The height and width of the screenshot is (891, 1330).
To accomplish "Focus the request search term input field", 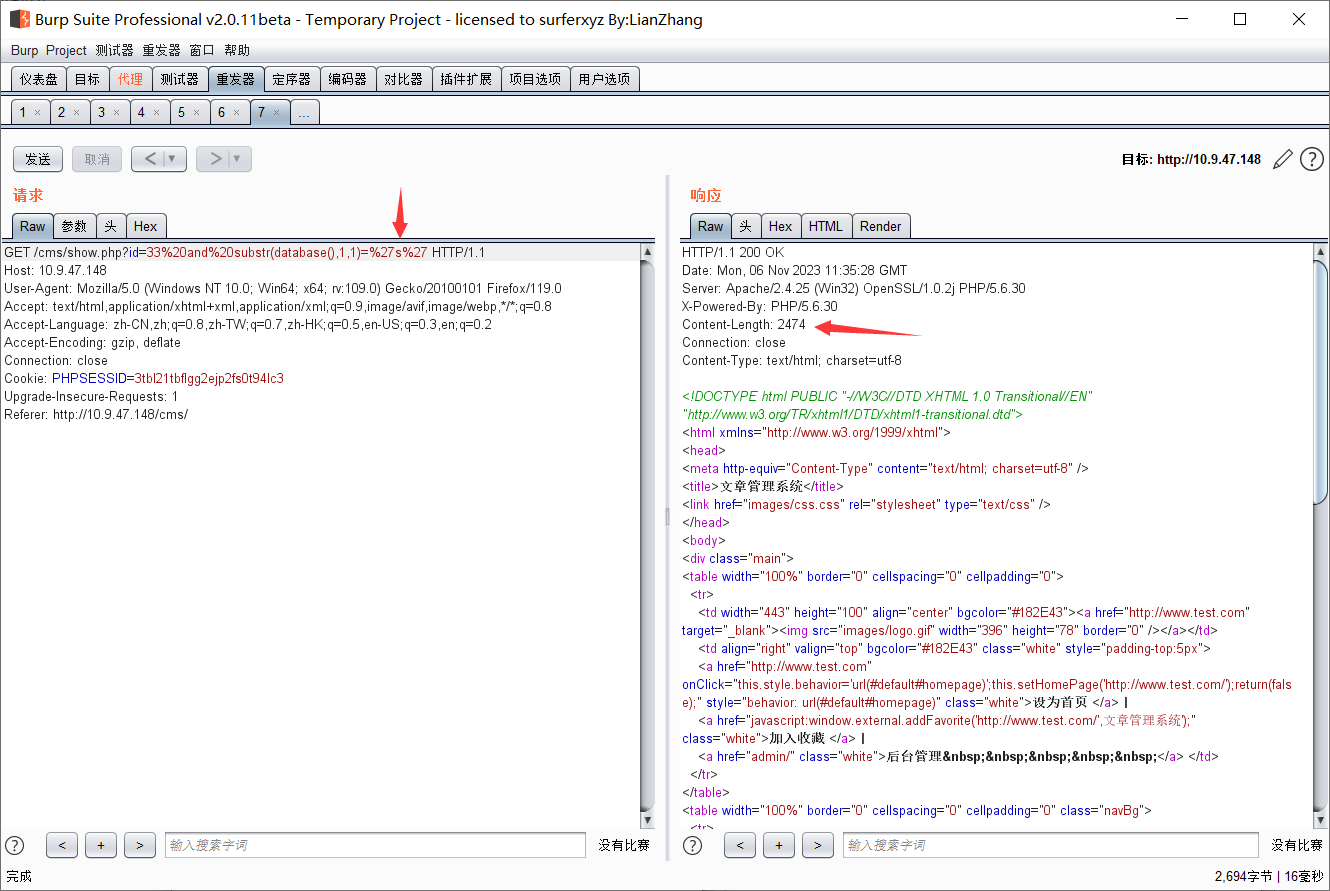I will 375,845.
